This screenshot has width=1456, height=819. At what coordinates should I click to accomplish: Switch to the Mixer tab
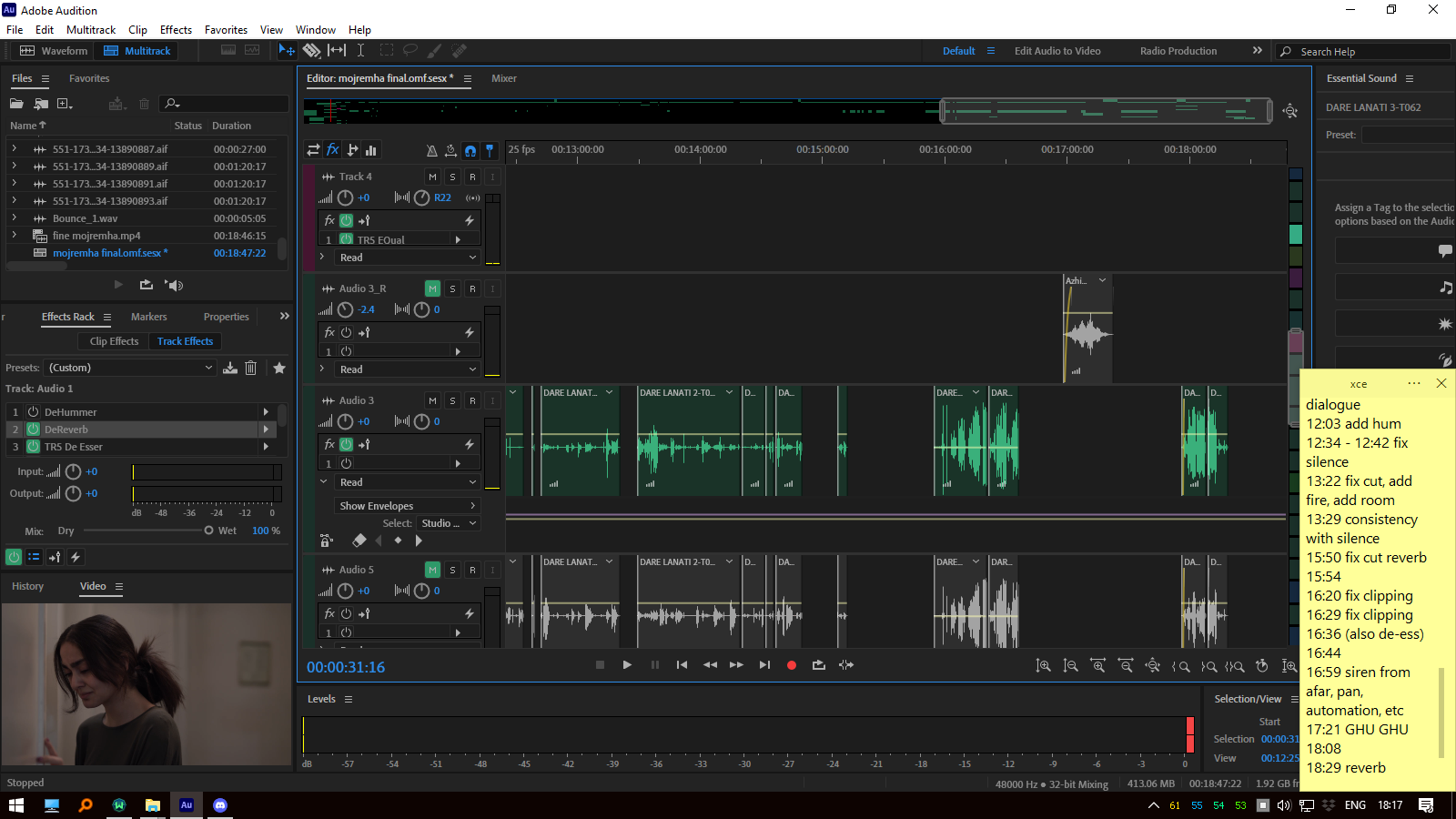[504, 78]
